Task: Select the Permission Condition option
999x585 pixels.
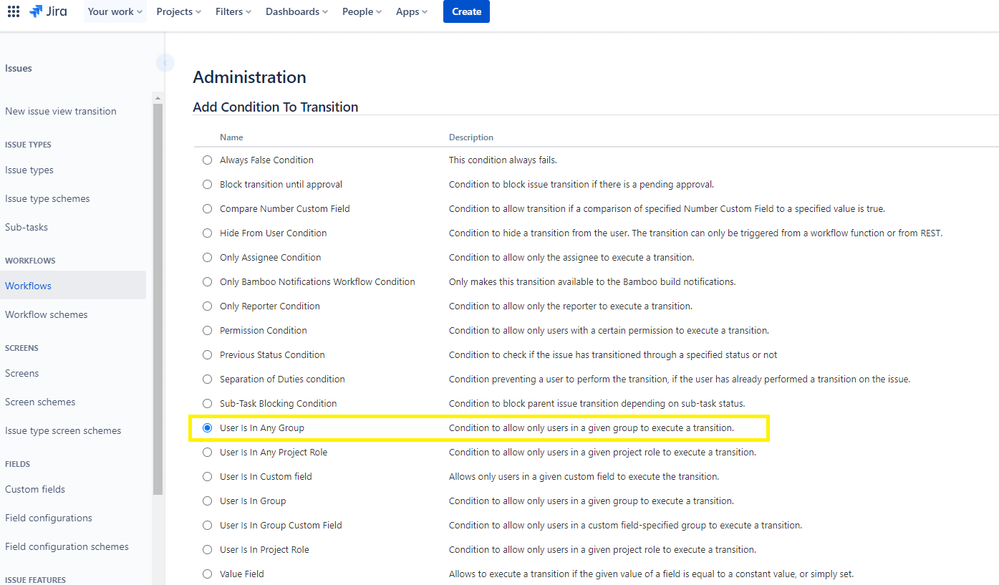Action: [207, 330]
